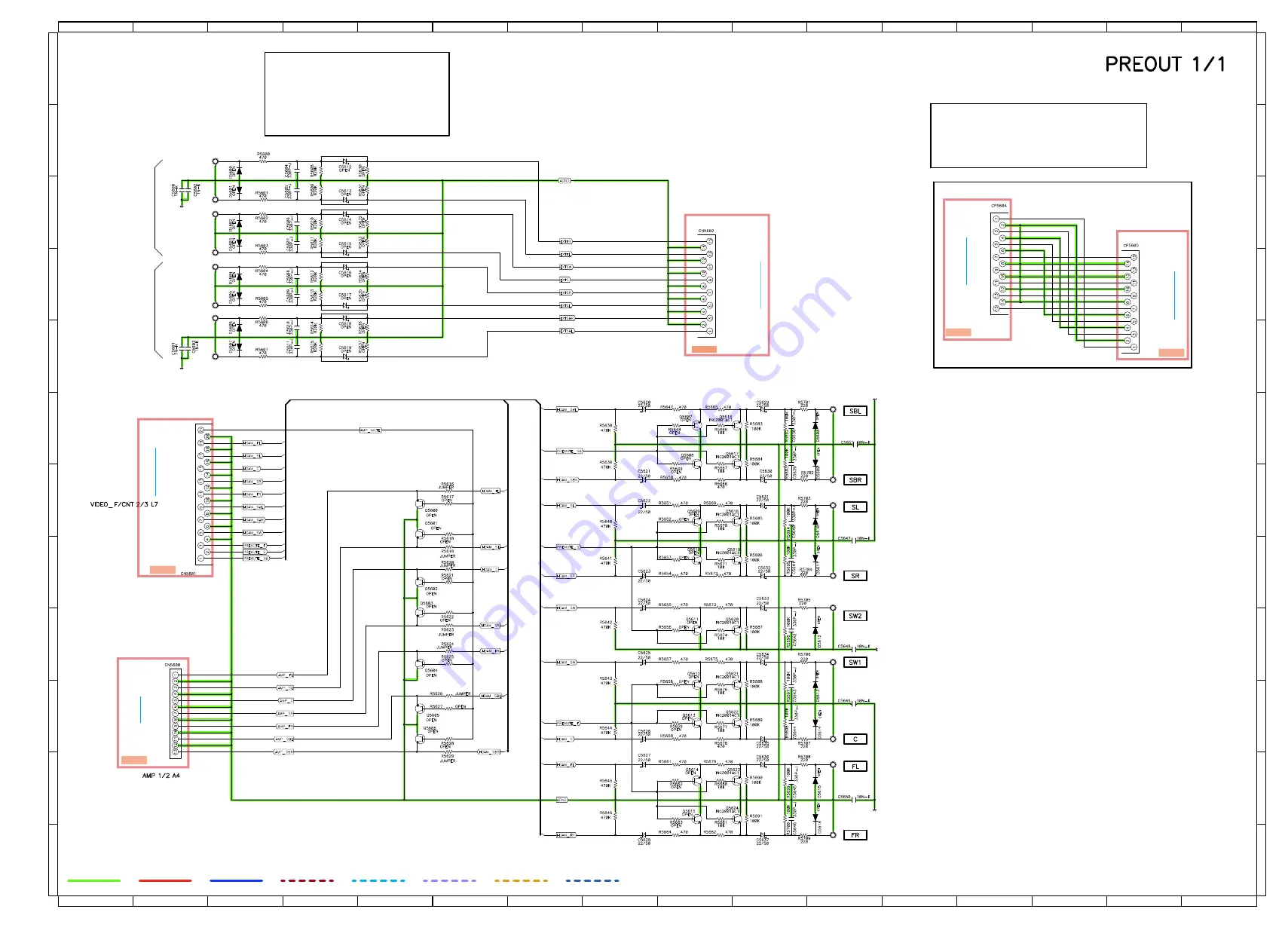Click the orange tag inside CN5602 box
Viewport: 1282px width, 952px height.
point(704,349)
